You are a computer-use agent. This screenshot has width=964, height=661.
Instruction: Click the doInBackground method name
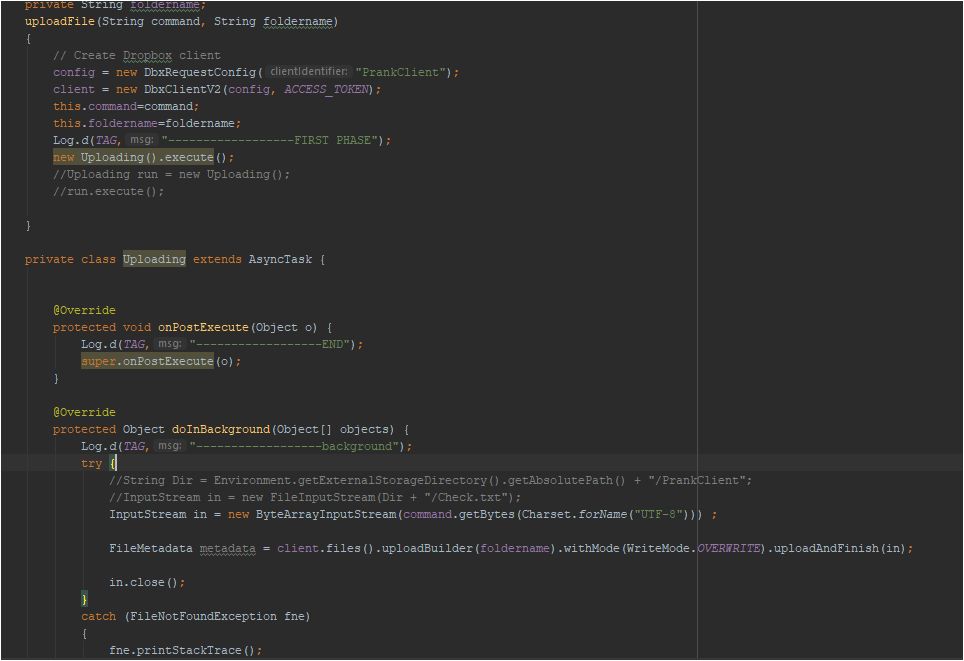[221, 429]
